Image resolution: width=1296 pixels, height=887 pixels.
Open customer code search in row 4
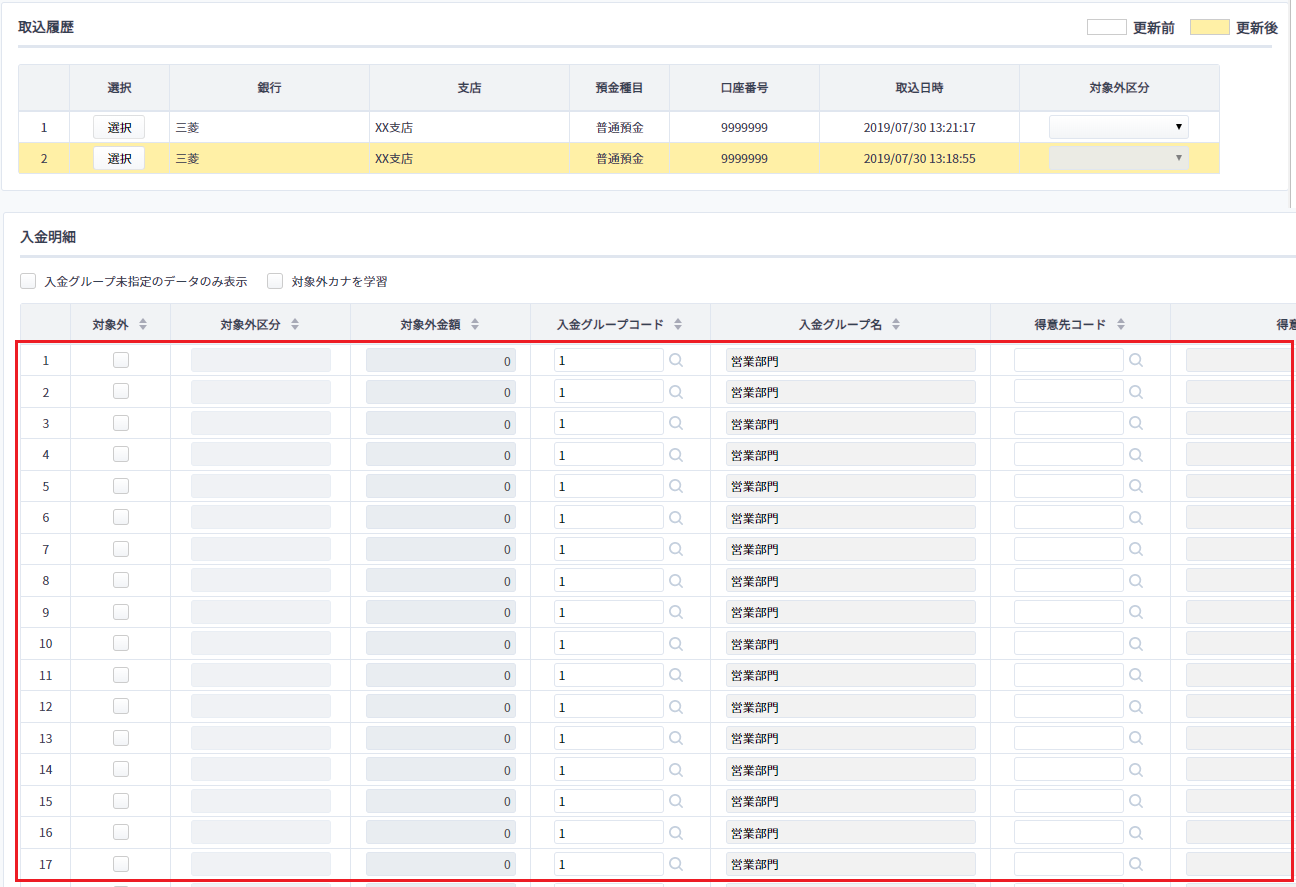click(x=1136, y=455)
